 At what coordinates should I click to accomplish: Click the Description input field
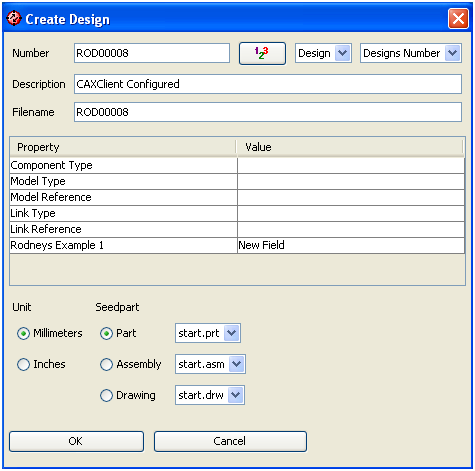268,84
